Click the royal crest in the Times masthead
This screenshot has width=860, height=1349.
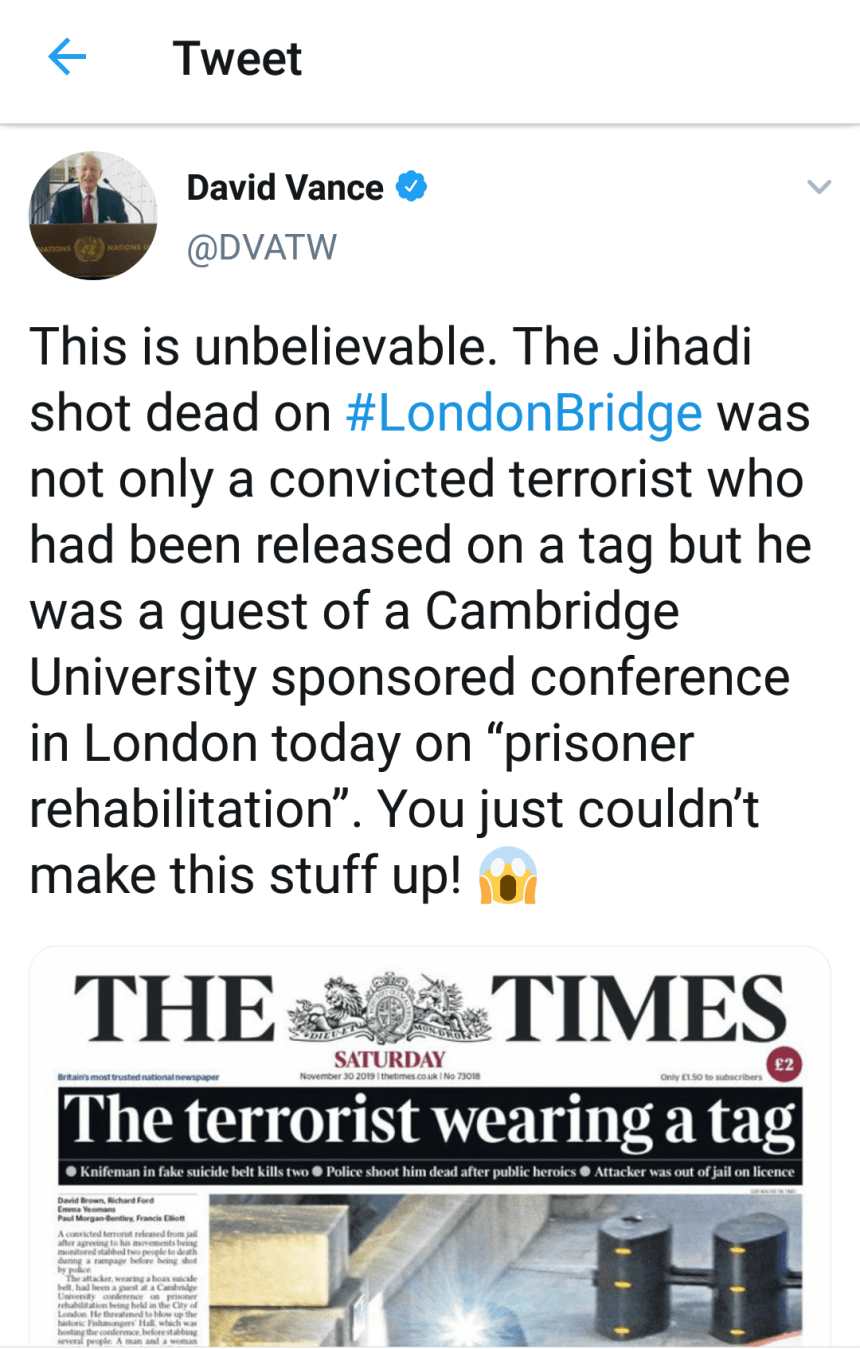385,1007
